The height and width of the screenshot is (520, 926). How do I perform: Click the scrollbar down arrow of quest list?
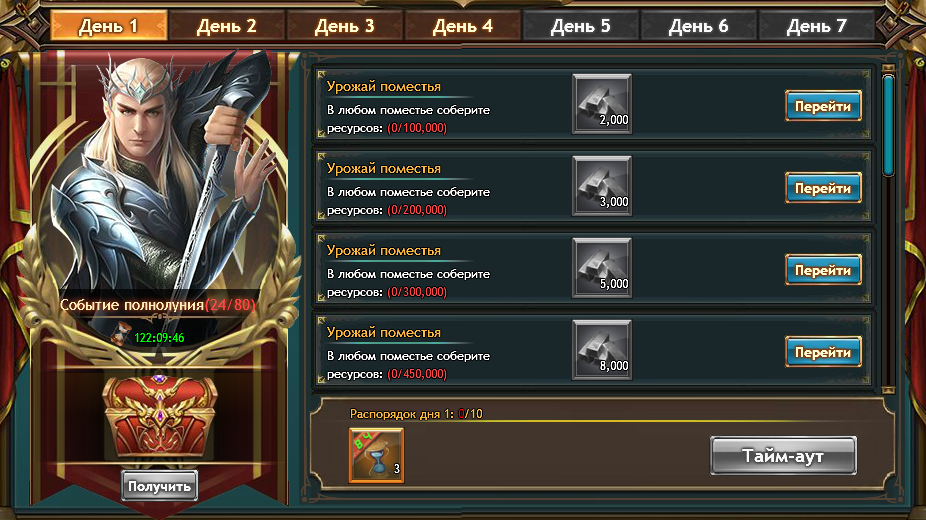point(888,390)
